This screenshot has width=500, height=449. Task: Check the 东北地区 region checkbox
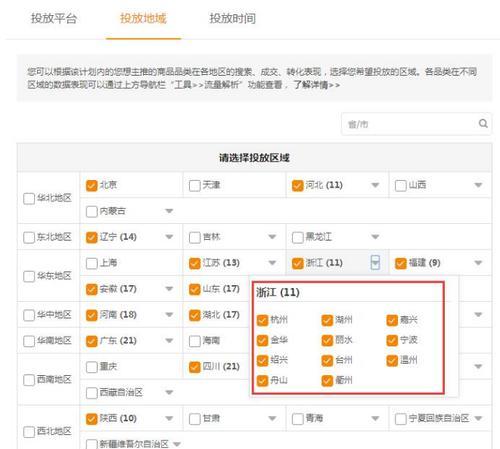(29, 237)
